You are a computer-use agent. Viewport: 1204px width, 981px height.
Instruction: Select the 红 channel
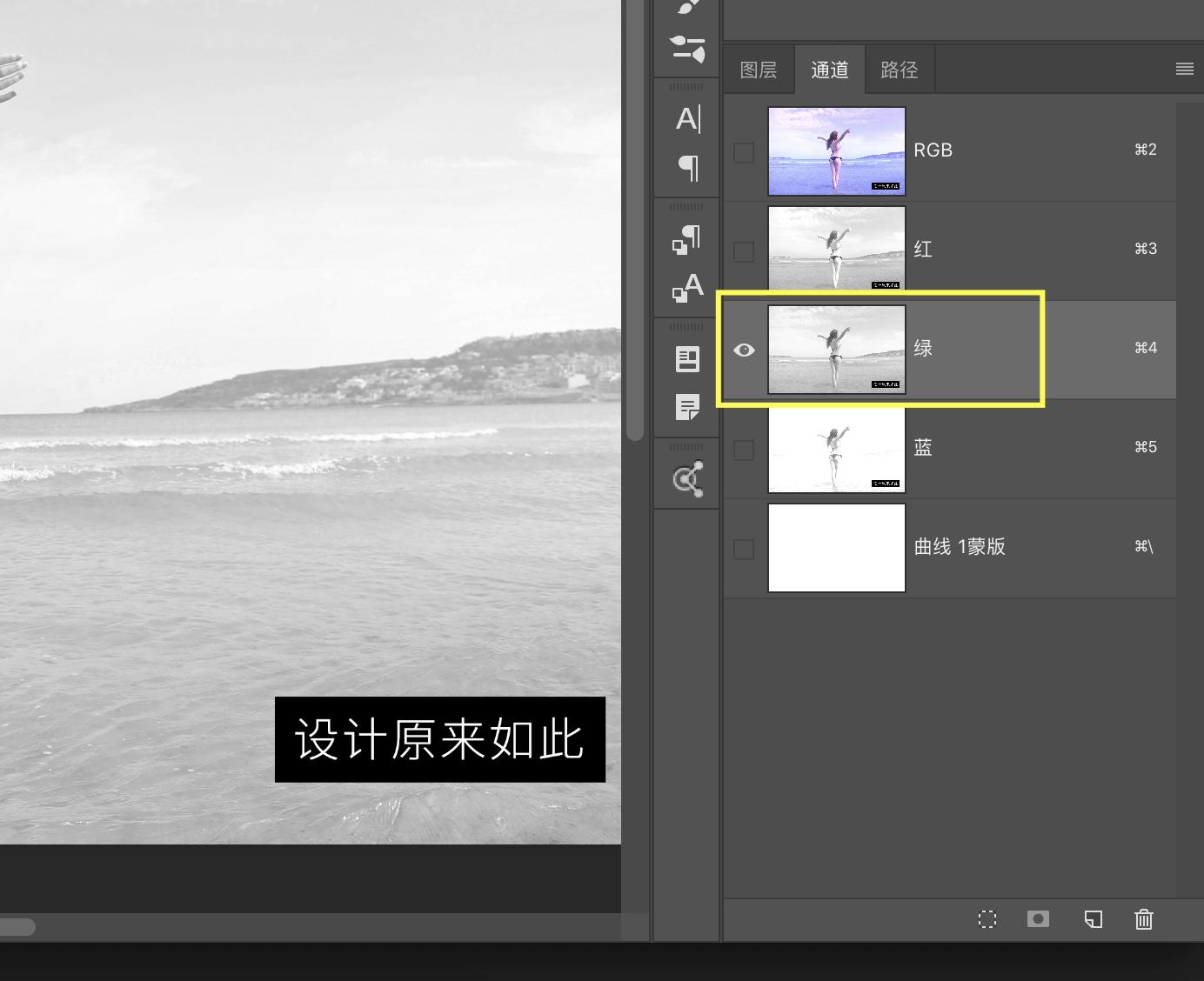(x=1000, y=250)
